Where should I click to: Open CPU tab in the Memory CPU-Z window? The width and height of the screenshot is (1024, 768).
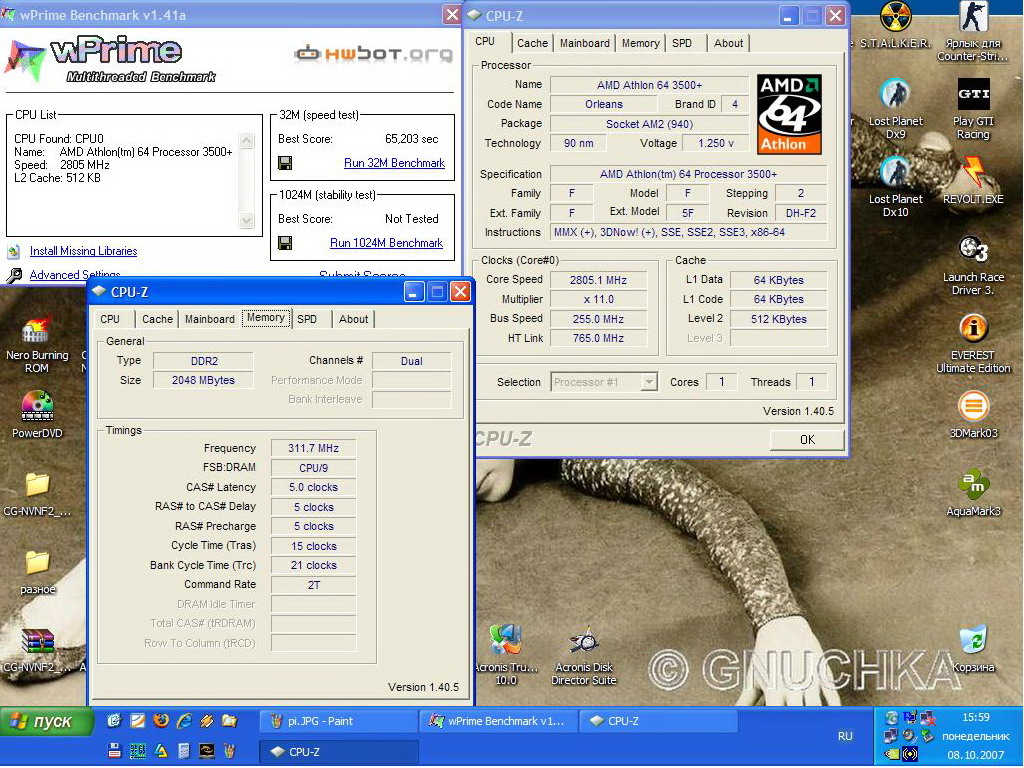pyautogui.click(x=110, y=319)
